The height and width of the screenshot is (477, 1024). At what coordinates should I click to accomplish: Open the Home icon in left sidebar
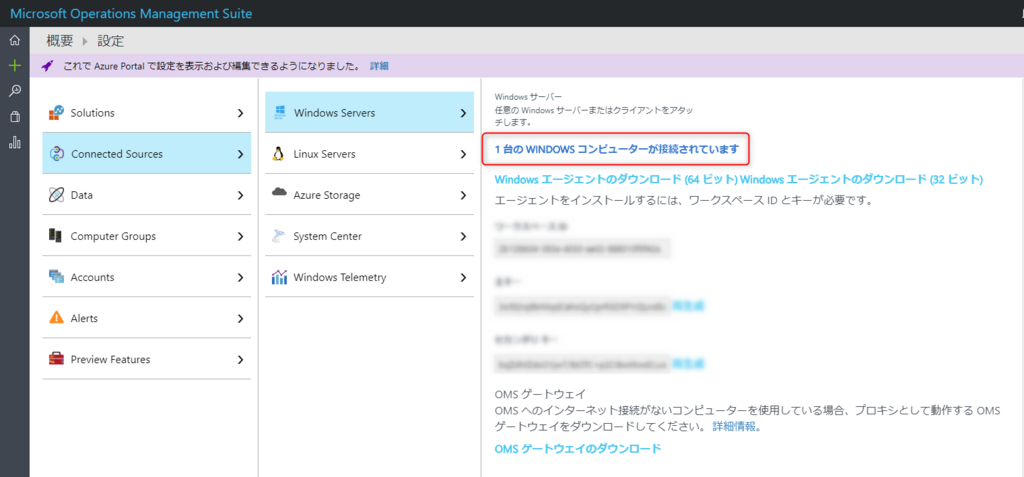coord(14,41)
